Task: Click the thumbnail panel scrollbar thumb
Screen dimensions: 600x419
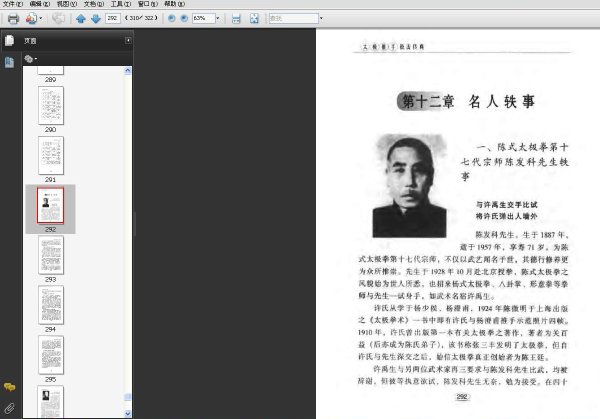Action: pos(128,397)
